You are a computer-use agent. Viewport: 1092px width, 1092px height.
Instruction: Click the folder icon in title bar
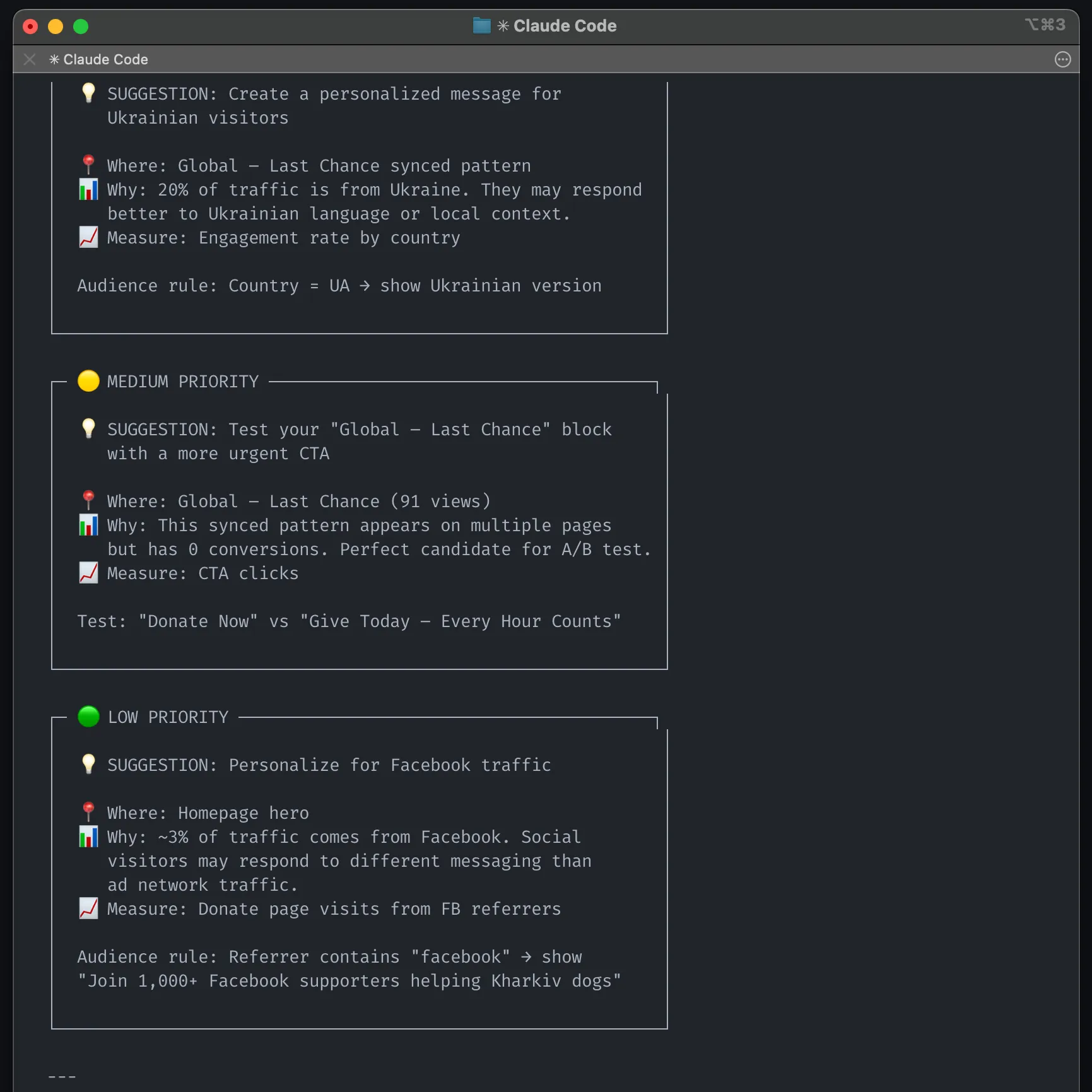coord(482,26)
